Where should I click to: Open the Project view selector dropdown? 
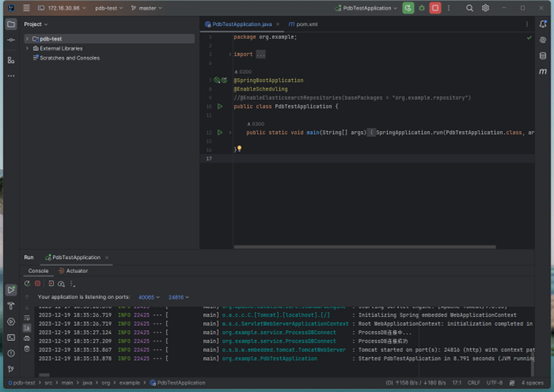[x=36, y=24]
